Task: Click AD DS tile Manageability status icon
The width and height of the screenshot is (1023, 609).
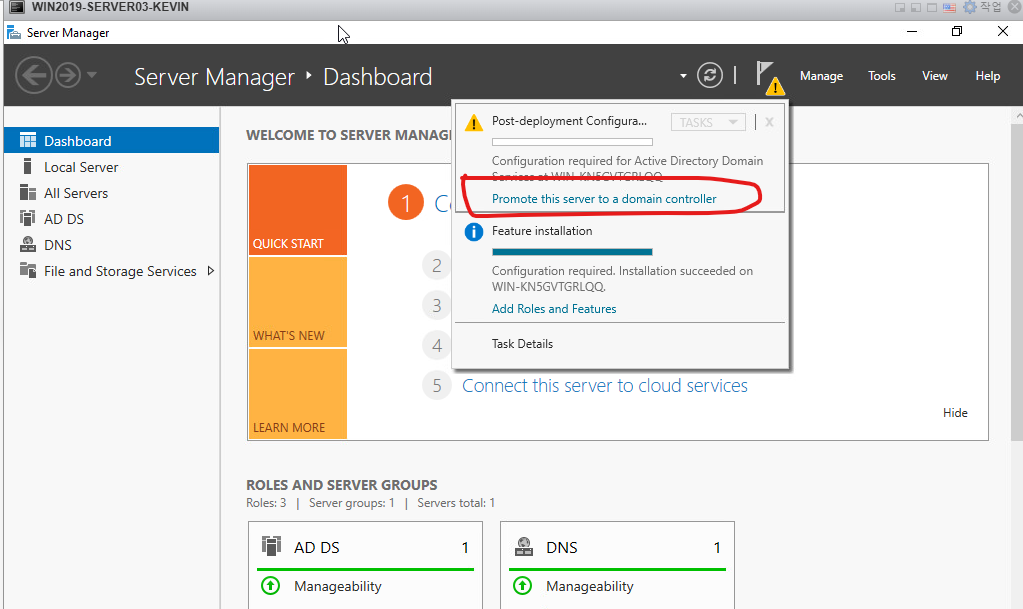Action: tap(270, 586)
